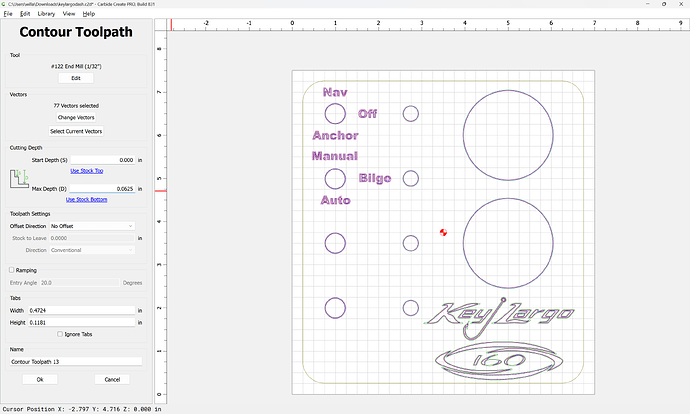Enable the Ramping checkbox
690x414 pixels.
coord(12,270)
